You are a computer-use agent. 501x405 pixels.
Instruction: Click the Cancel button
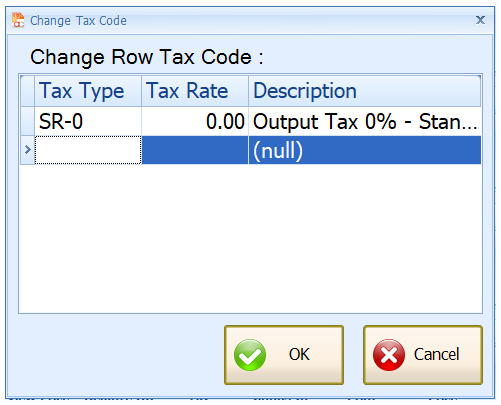[423, 355]
